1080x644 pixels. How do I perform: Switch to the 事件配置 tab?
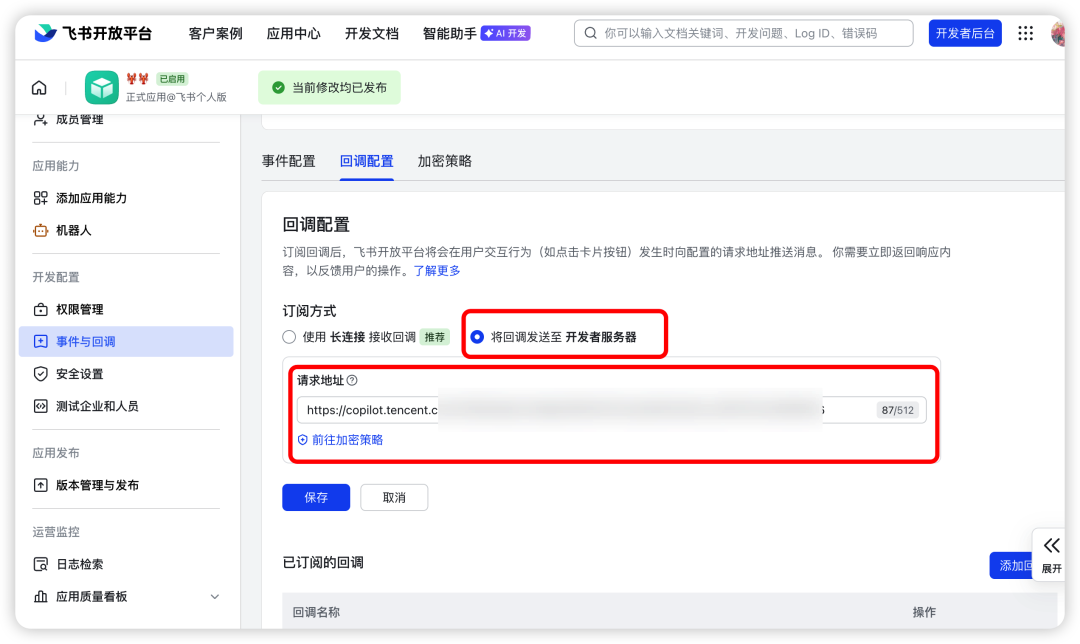[288, 161]
